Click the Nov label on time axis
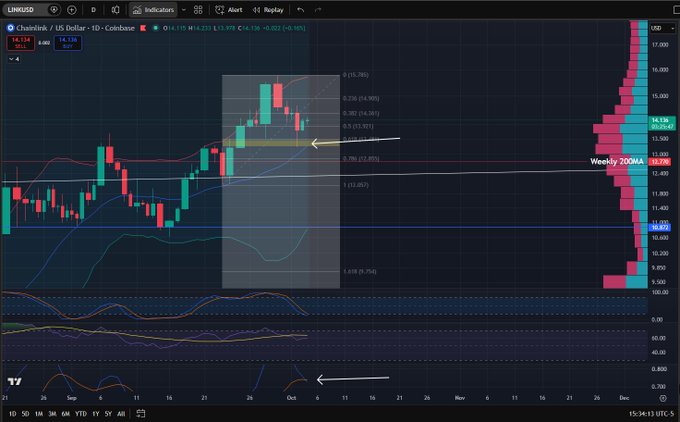 (x=460, y=398)
